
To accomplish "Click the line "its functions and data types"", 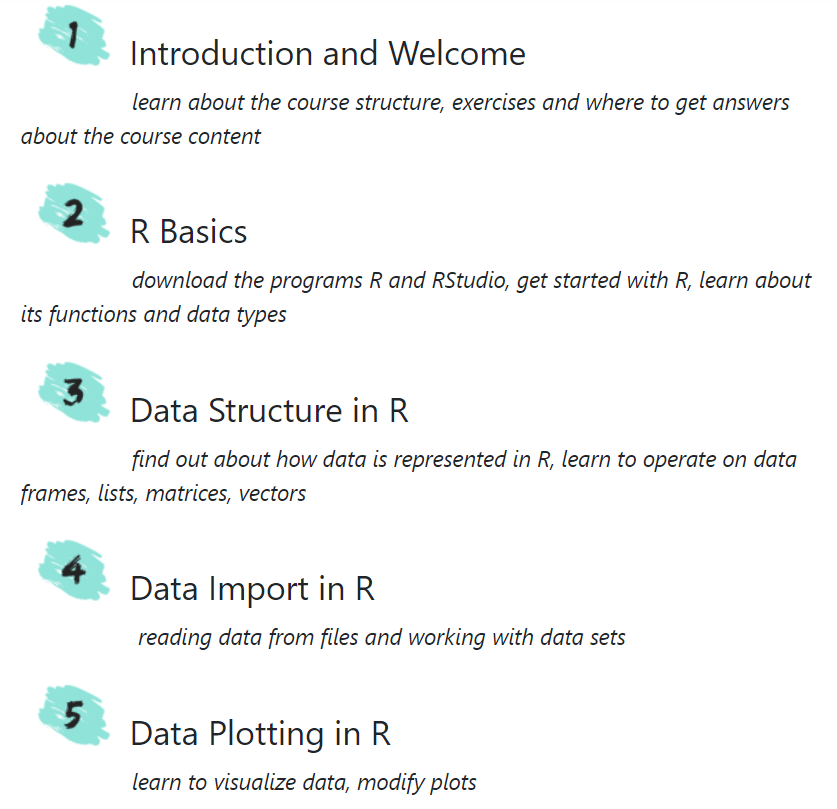I will click(x=153, y=314).
